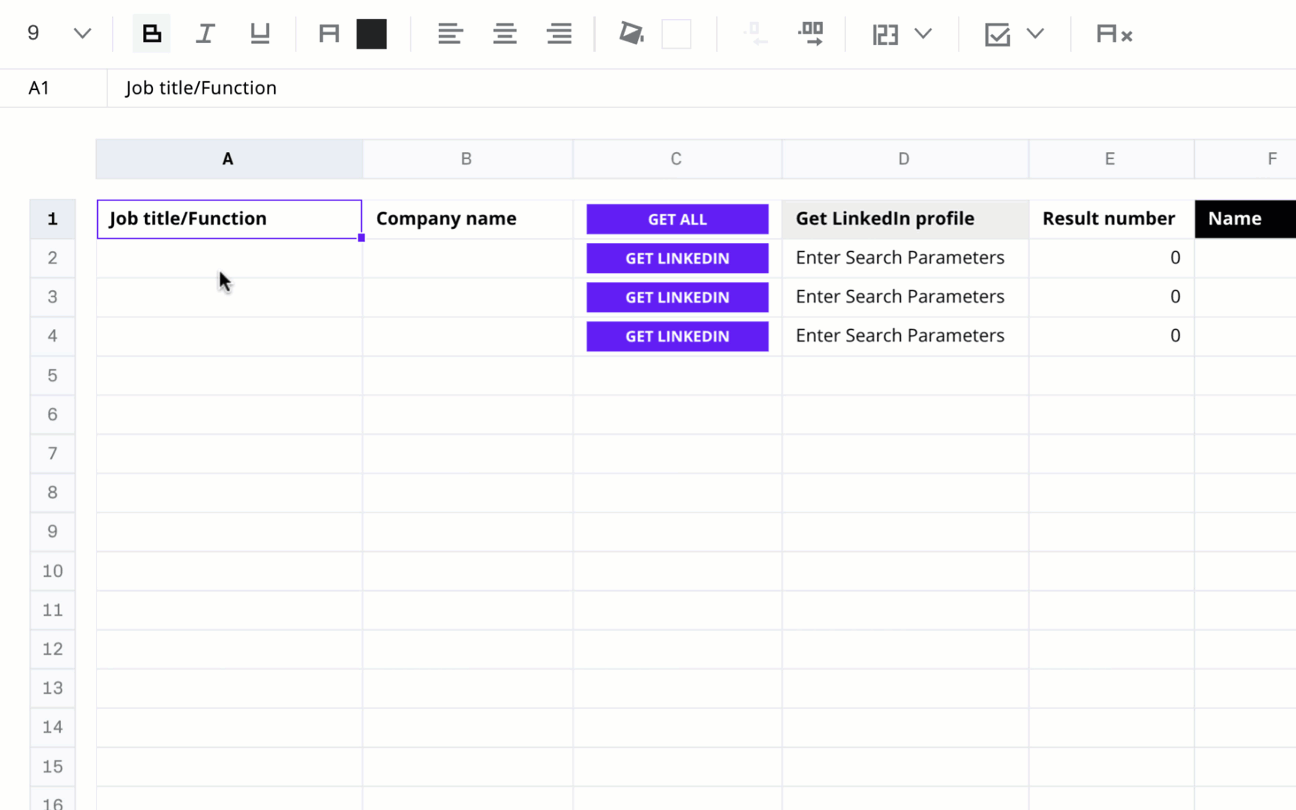
Task: Select the Get LinkedIn profile cell
Action: pyautogui.click(x=904, y=219)
